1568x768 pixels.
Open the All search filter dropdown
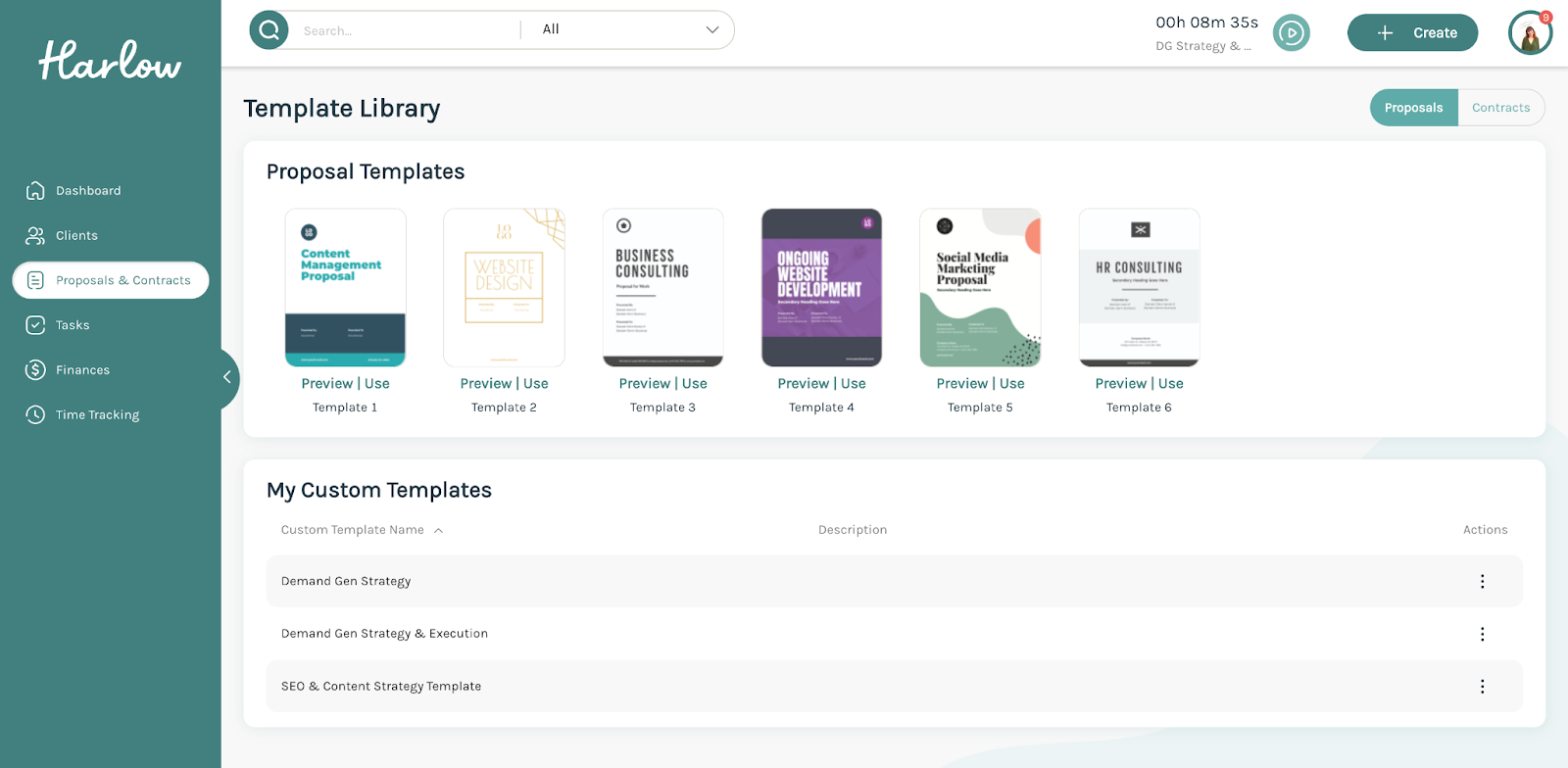[x=629, y=30]
